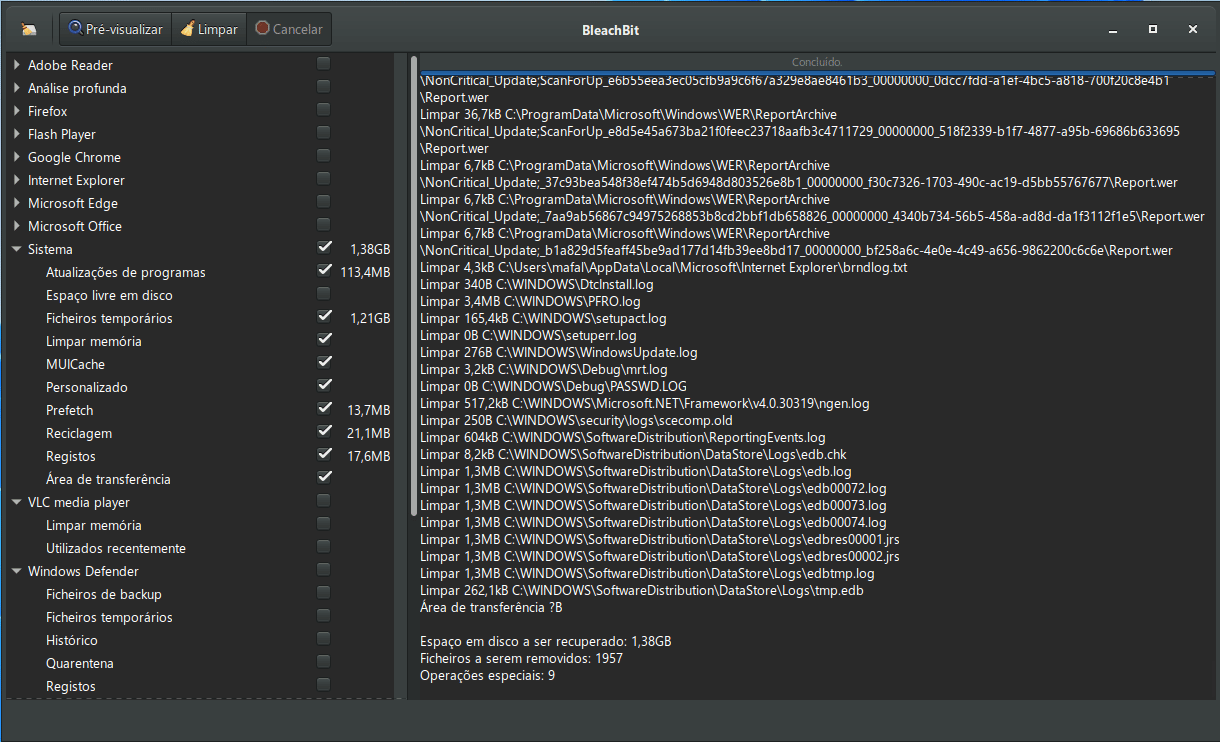Screen dimensions: 1220x742
Task: Click the 1,38GB size next to Sistema
Action: (x=370, y=249)
